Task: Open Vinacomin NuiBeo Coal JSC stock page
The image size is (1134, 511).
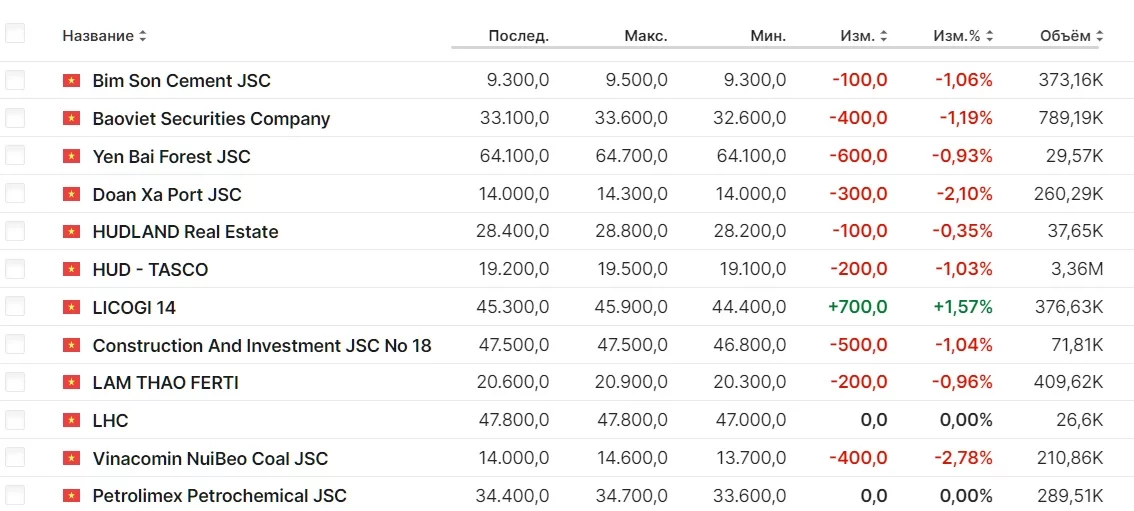Action: tap(210, 459)
